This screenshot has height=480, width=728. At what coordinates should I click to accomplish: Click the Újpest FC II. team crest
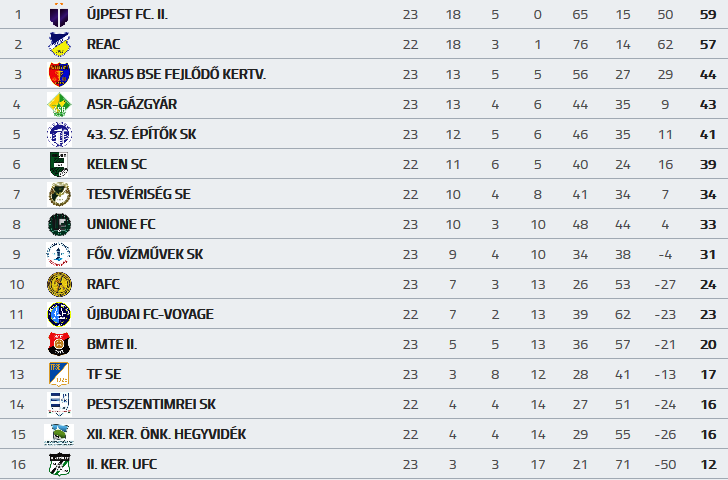click(x=60, y=15)
